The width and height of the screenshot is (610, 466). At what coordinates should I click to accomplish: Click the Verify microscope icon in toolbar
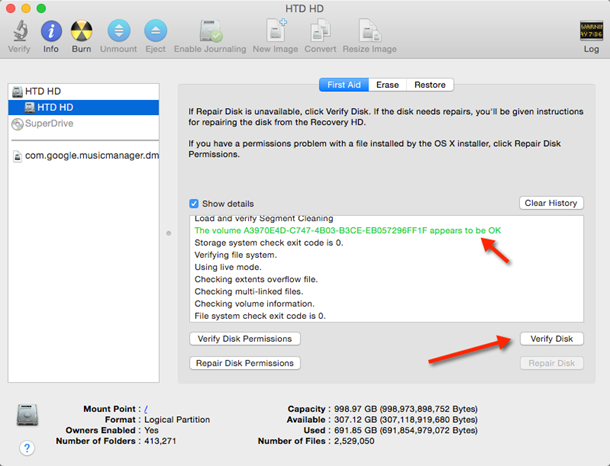click(17, 32)
